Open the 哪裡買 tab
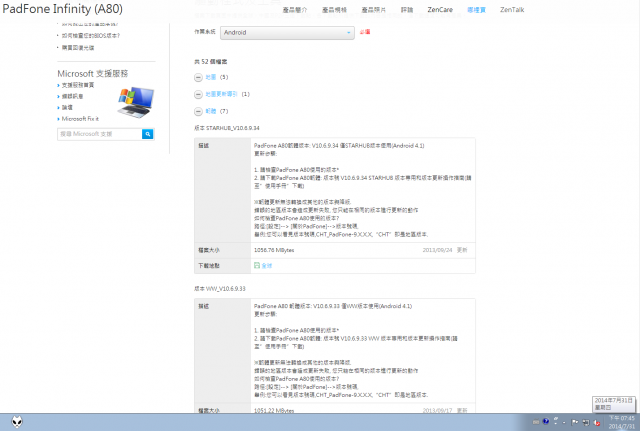Image resolution: width=640 pixels, height=431 pixels. [476, 10]
